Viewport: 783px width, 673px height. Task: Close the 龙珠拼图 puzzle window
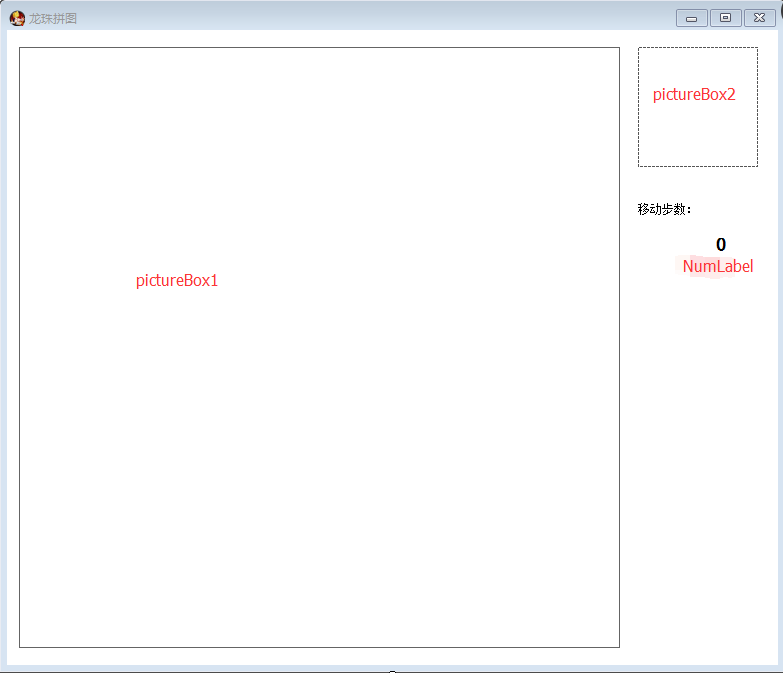(x=760, y=18)
